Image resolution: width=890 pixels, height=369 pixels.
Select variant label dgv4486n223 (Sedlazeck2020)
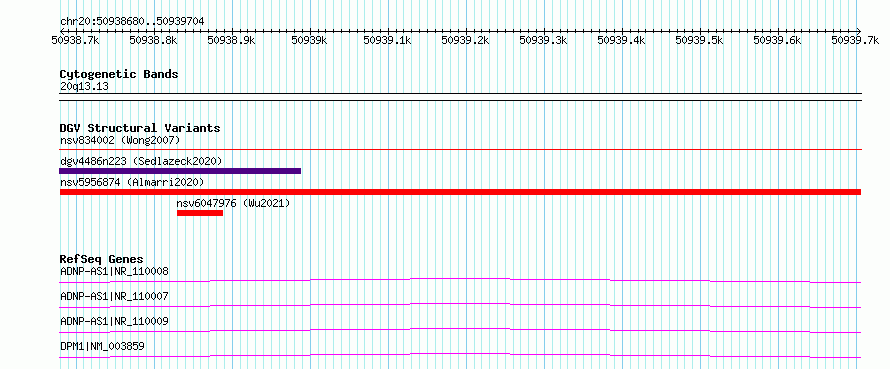pyautogui.click(x=141, y=161)
